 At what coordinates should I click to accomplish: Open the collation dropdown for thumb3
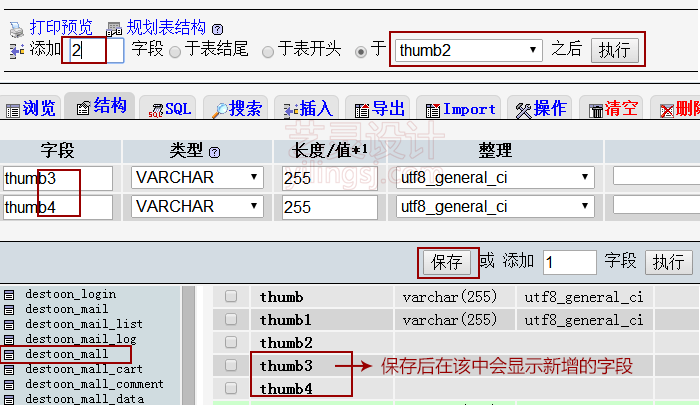[x=495, y=178]
